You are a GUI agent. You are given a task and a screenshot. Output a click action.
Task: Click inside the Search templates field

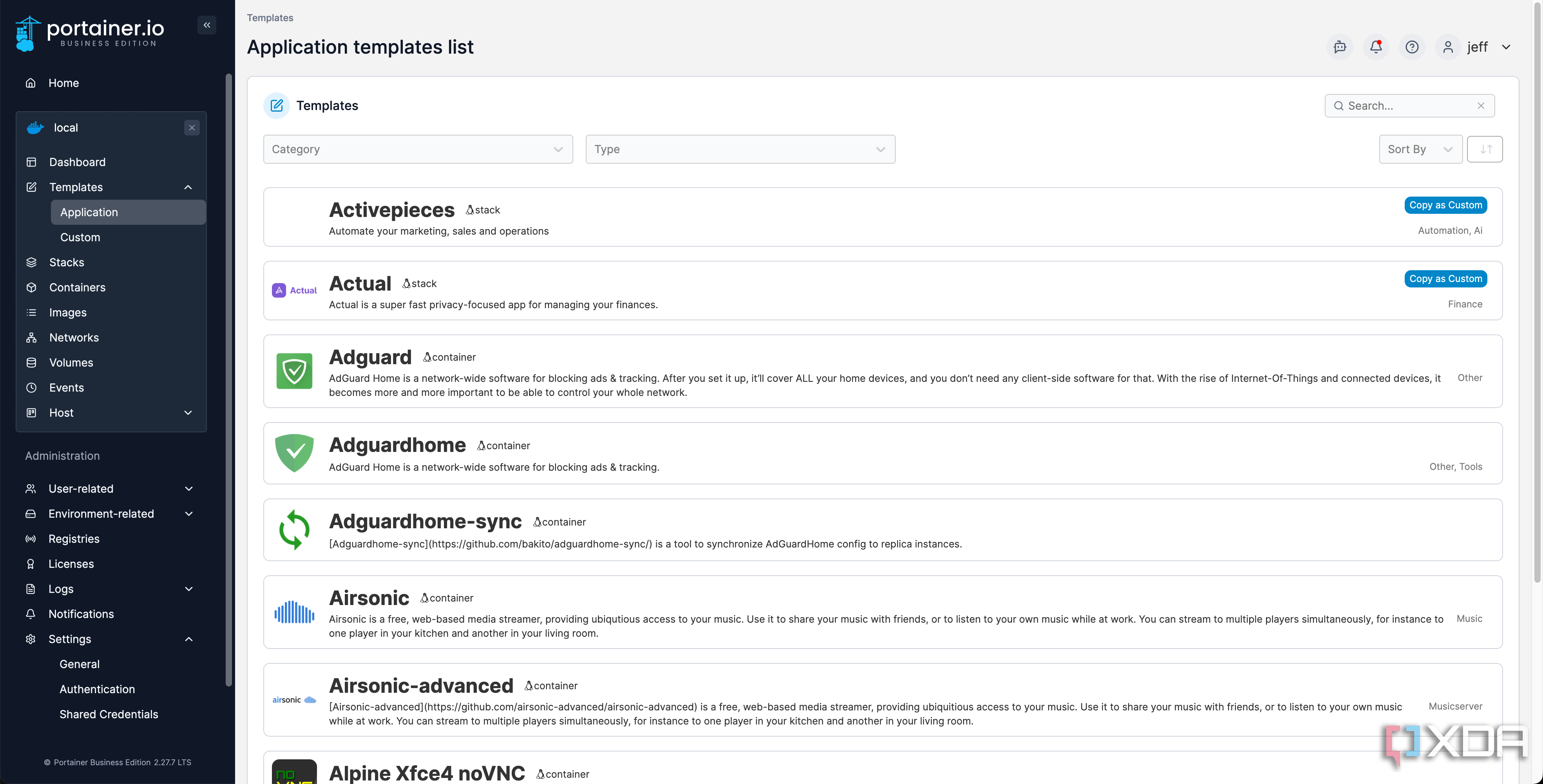(x=1409, y=105)
